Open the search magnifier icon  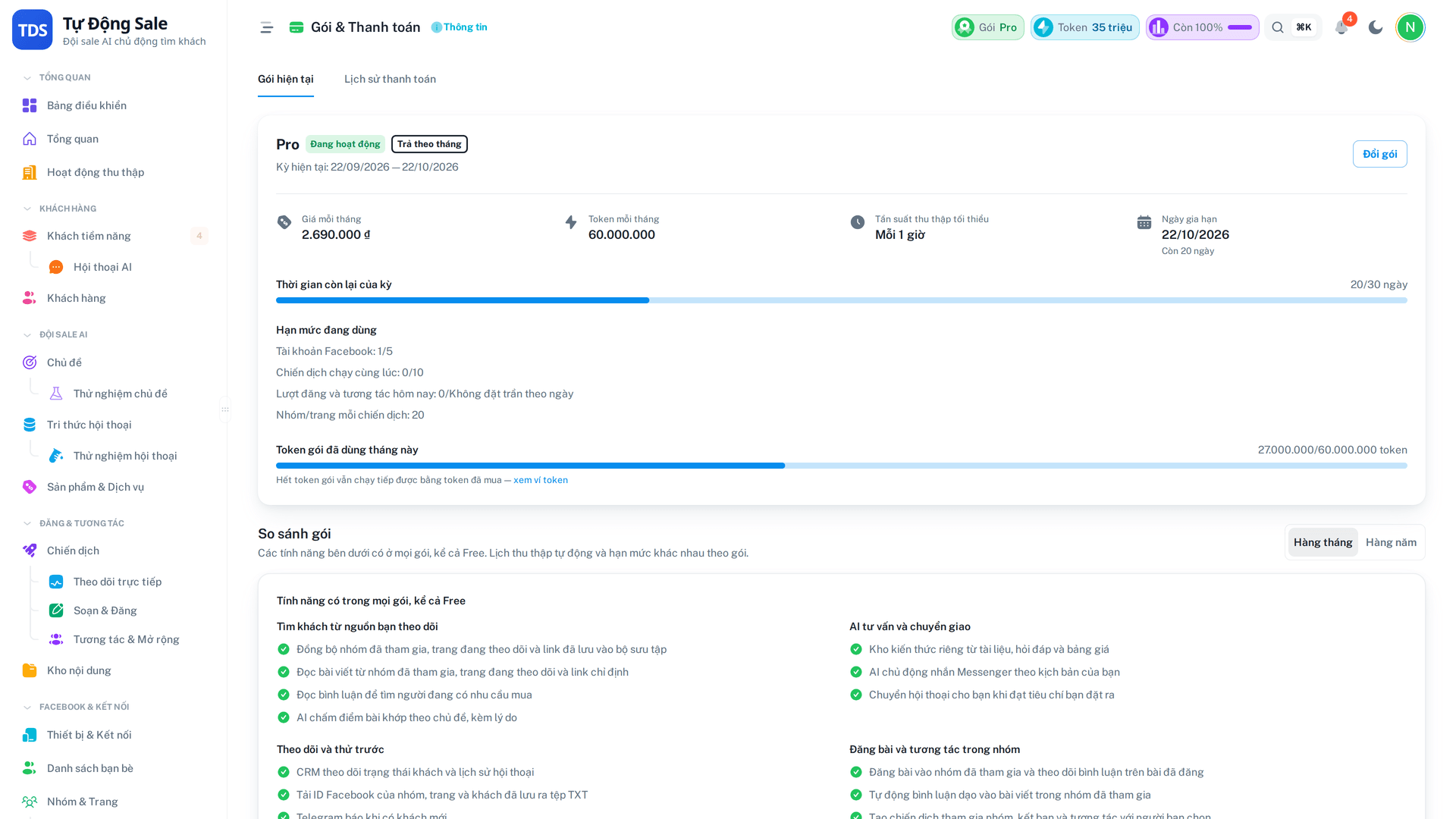(1278, 27)
